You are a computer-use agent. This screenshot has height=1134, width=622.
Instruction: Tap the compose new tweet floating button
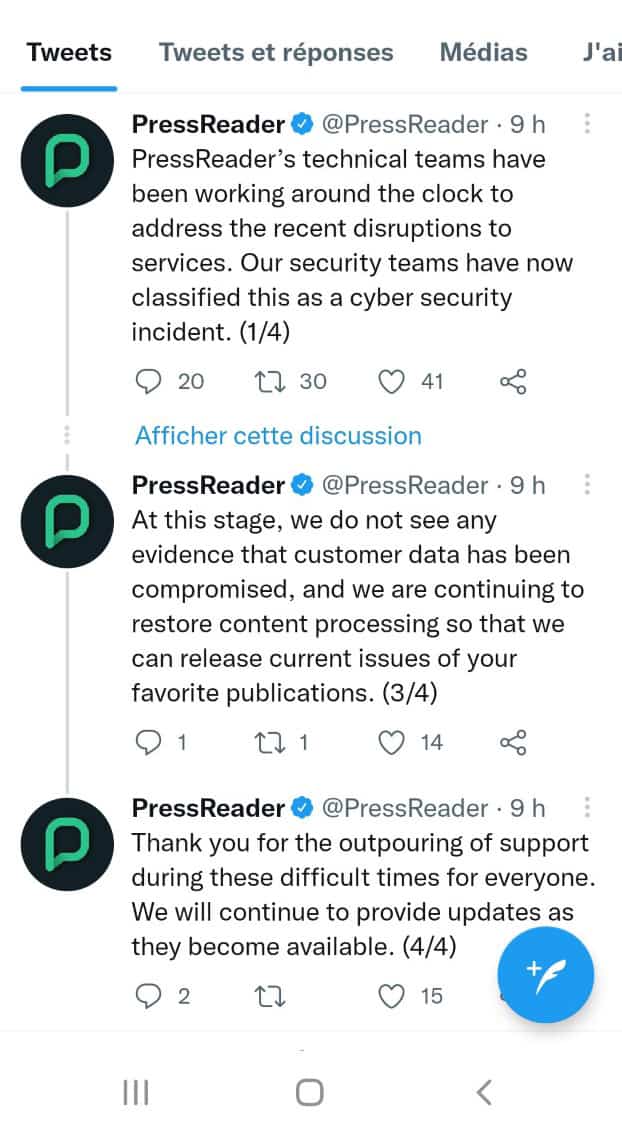coord(546,975)
